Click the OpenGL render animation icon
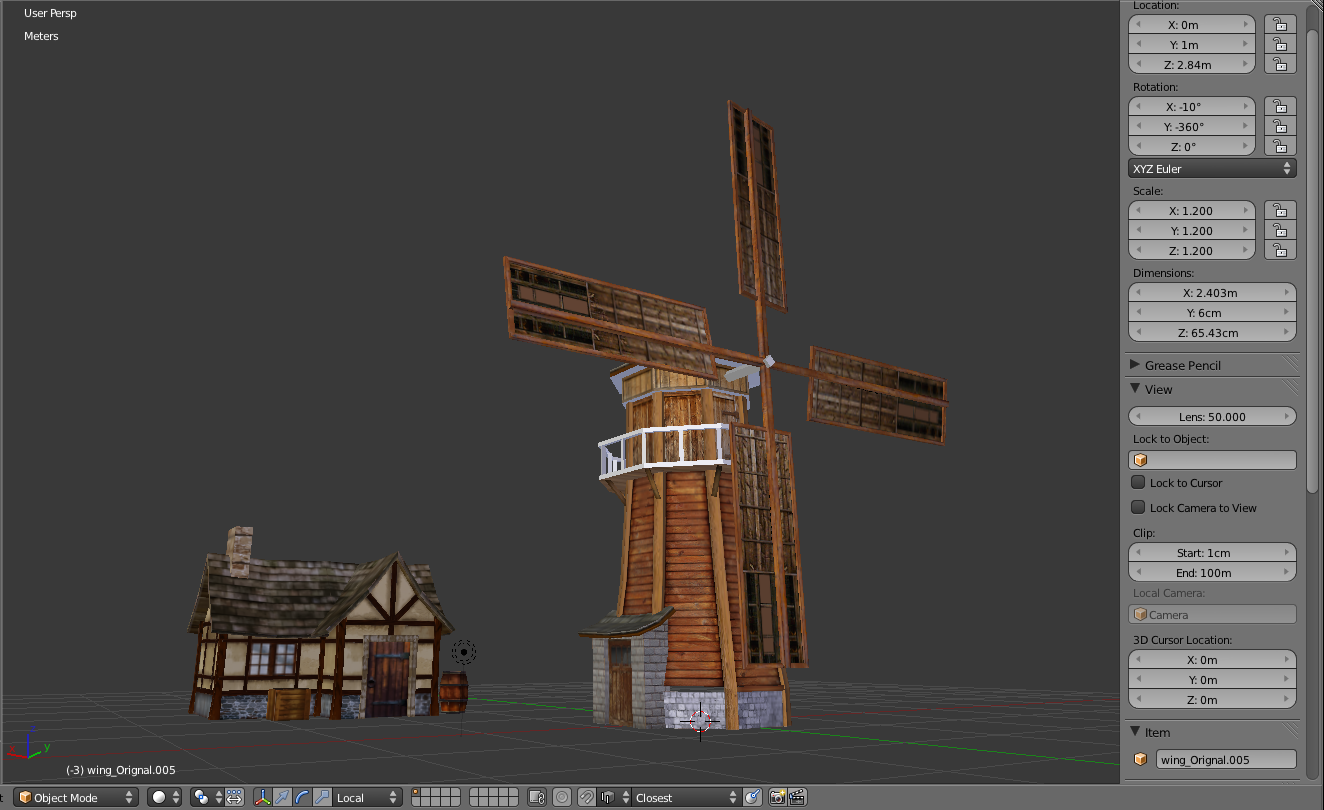This screenshot has width=1324, height=810. 797,797
